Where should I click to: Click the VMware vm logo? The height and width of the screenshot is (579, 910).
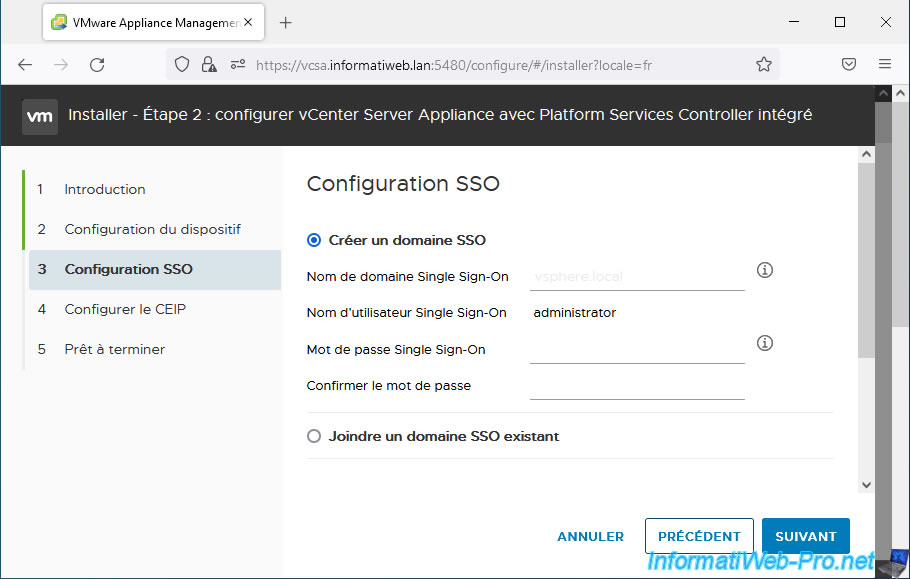tap(39, 116)
